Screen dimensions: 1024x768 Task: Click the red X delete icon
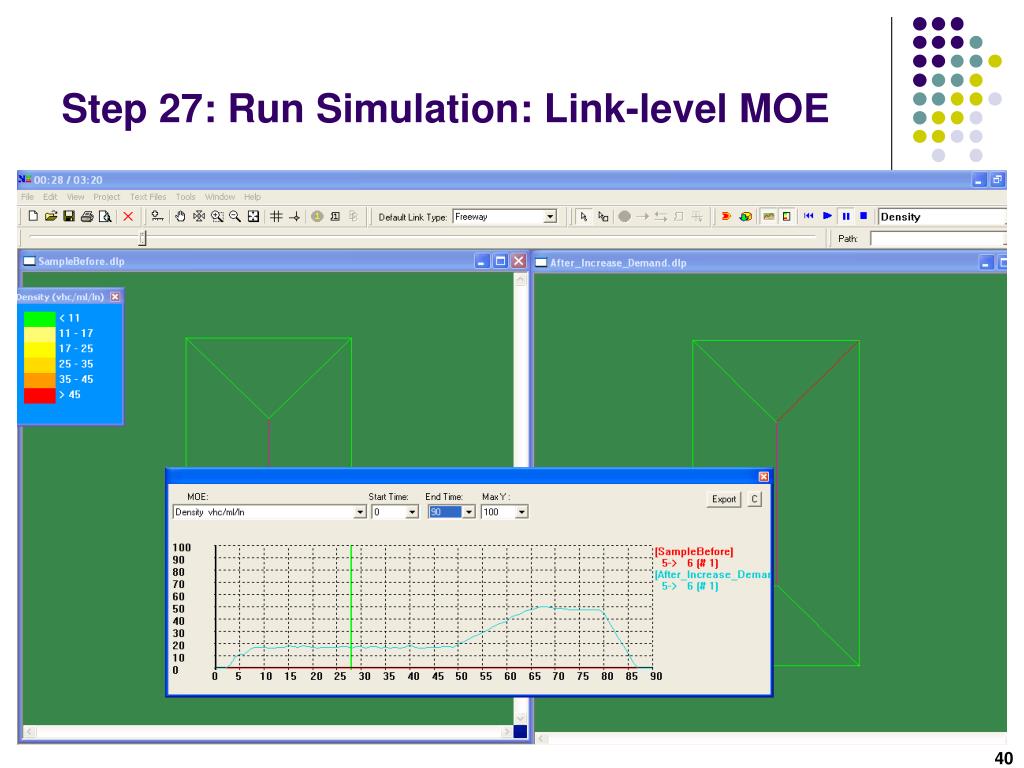pos(128,216)
